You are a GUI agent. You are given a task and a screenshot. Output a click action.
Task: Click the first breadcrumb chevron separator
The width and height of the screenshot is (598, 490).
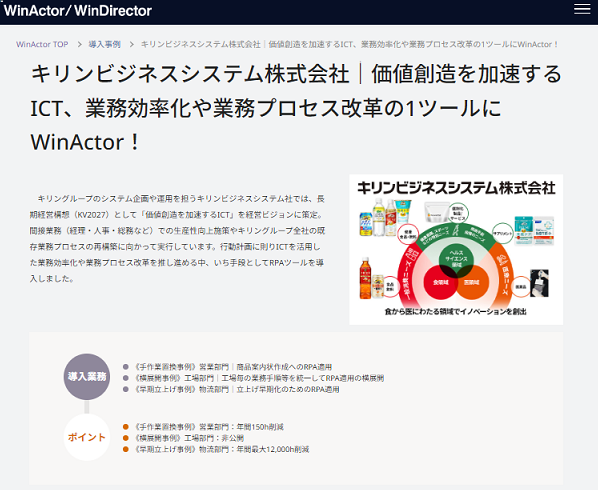[x=79, y=44]
